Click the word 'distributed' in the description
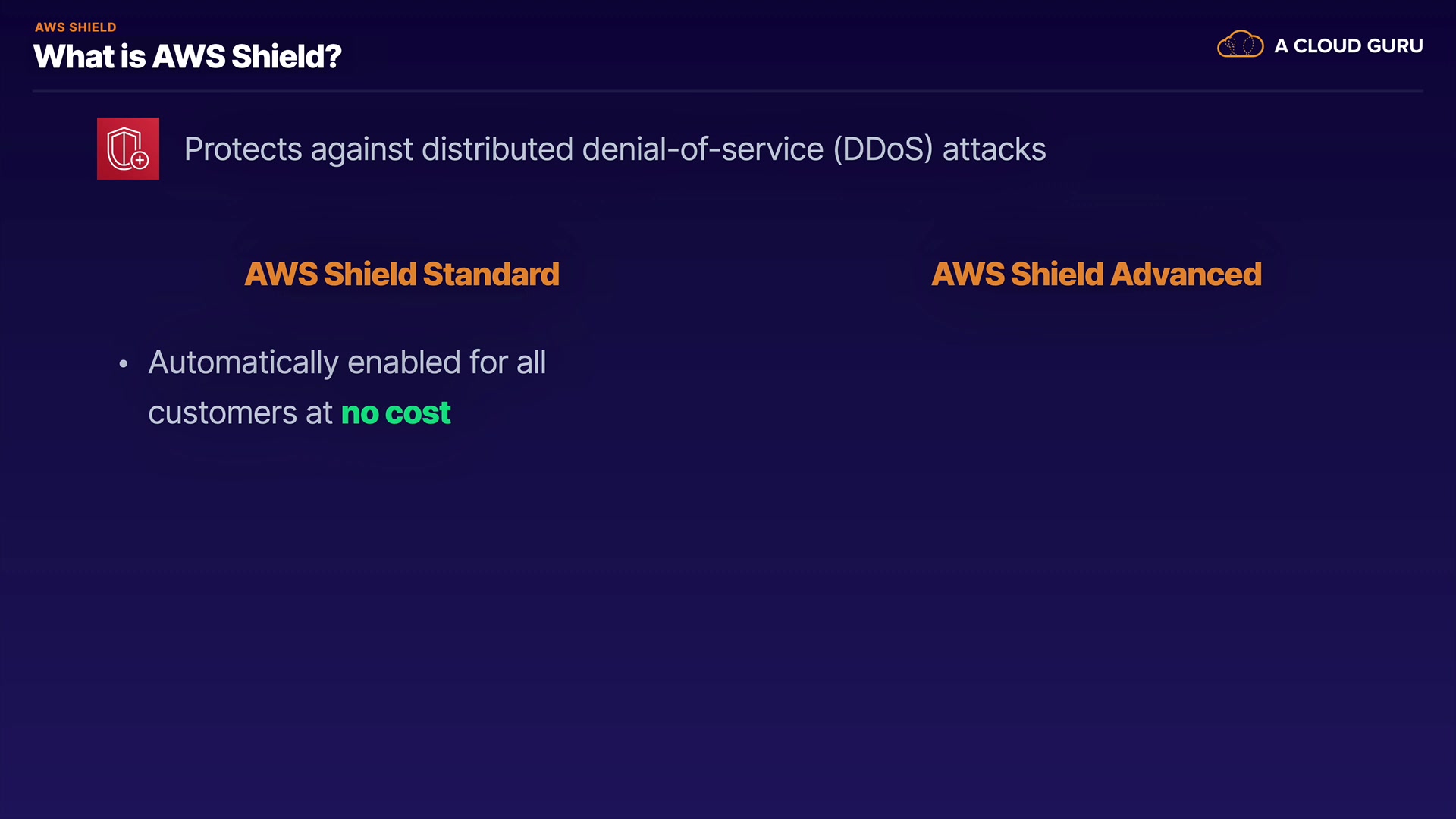 click(x=497, y=149)
